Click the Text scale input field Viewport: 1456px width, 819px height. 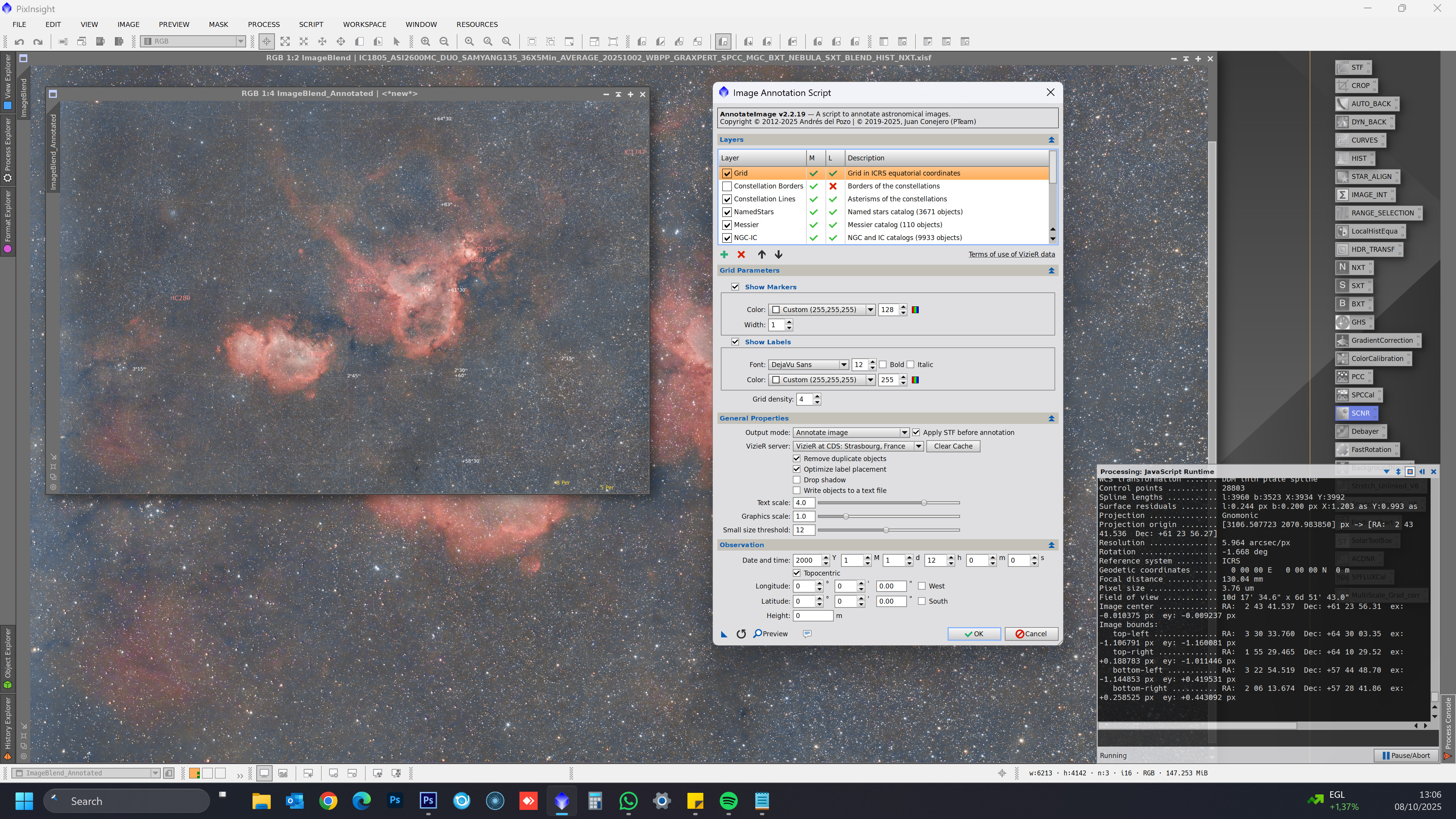click(x=803, y=502)
